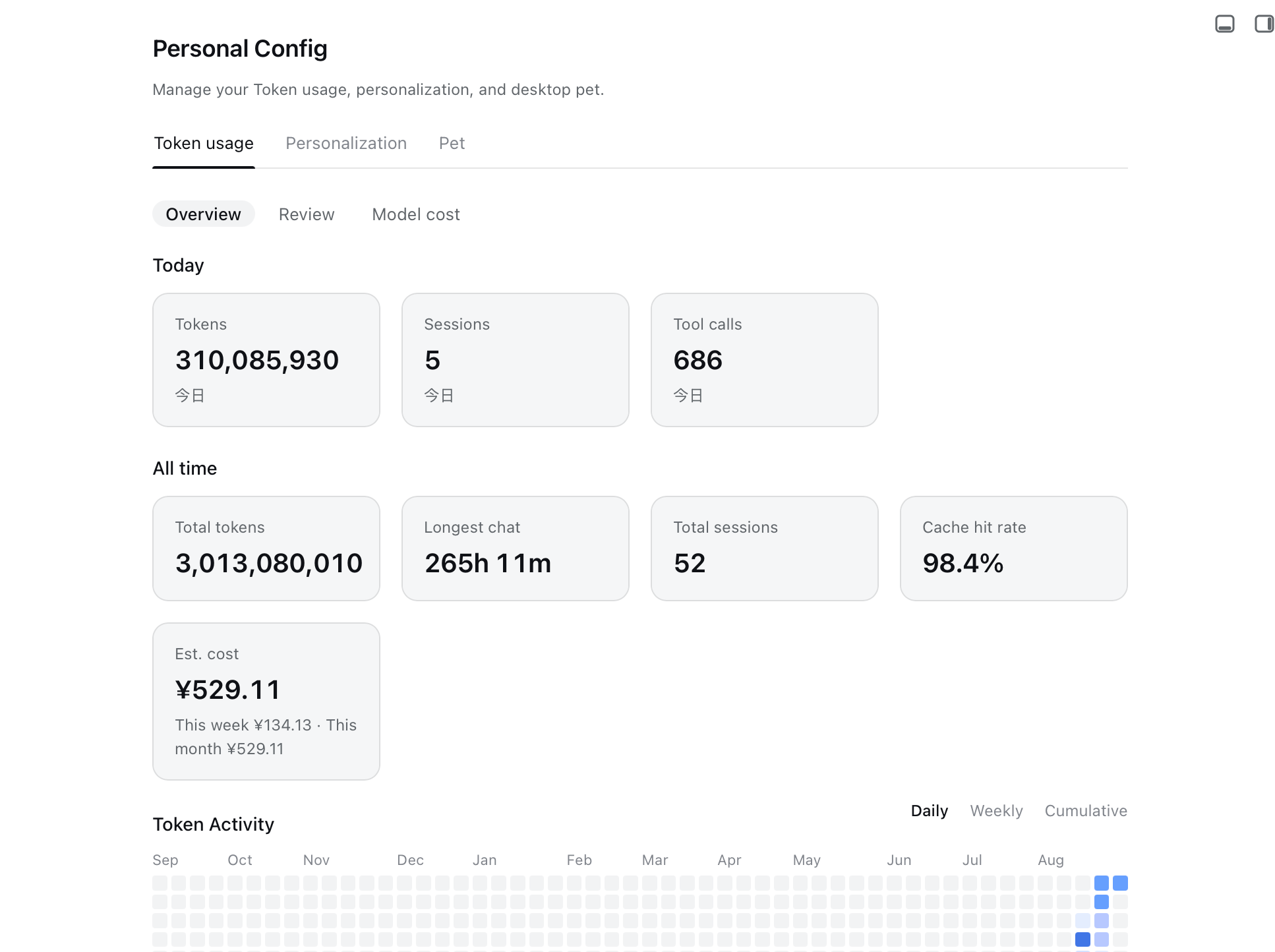Click the Tokens 310,085,930 card

coord(266,360)
